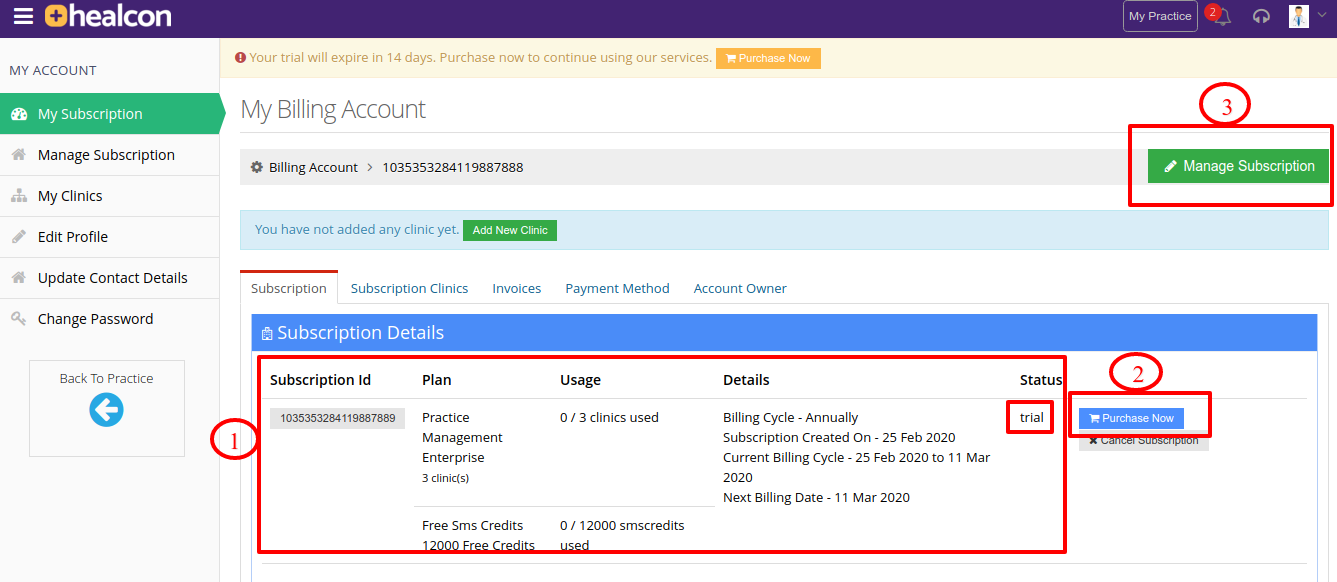Switch to the Subscription Clinics tab
This screenshot has width=1337, height=582.
pos(409,288)
